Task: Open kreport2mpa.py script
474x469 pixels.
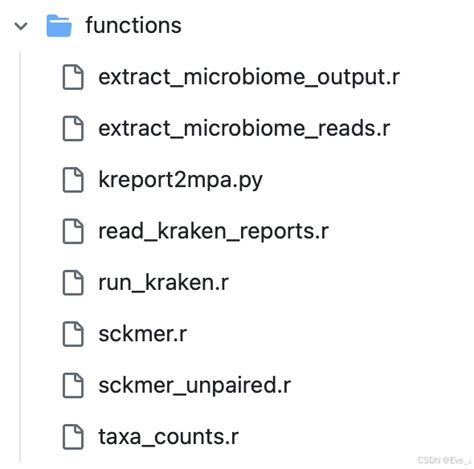Action: [x=180, y=180]
